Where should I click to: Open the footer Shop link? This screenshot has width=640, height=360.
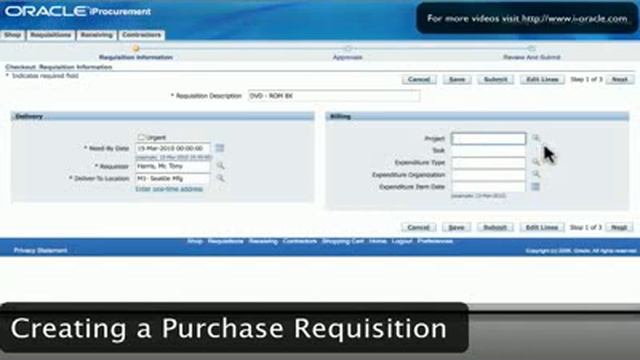195,241
